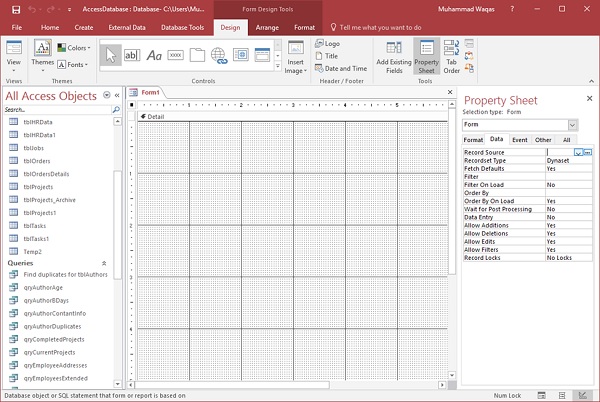
Task: Click the Tab Order tool
Action: coord(451,57)
